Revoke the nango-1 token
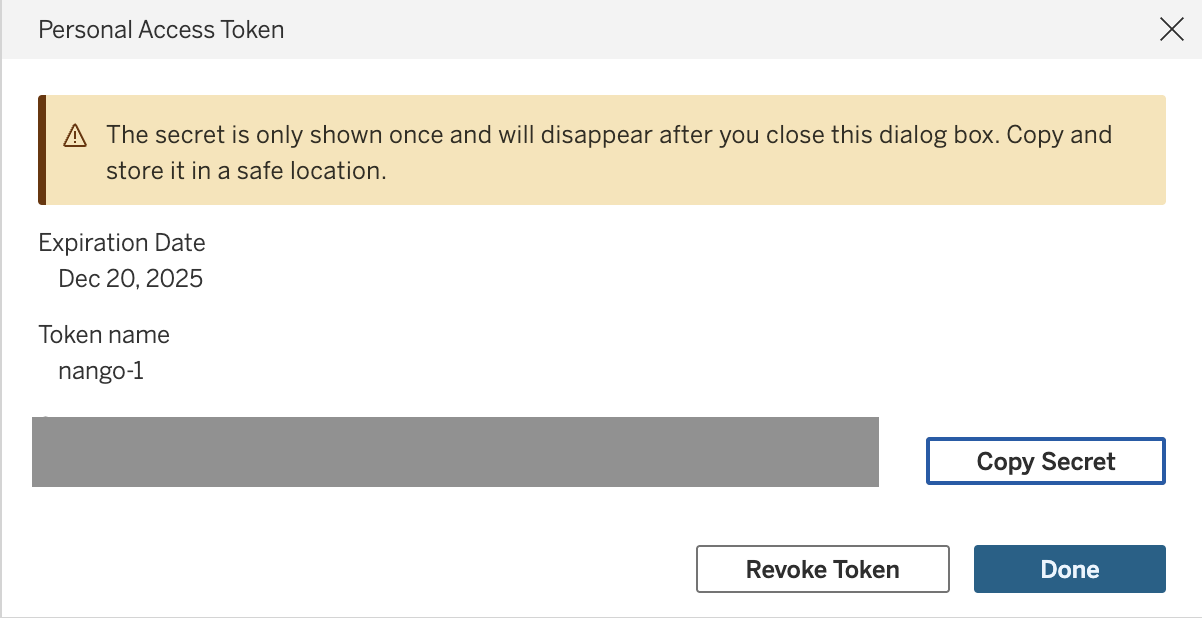 pyautogui.click(x=822, y=569)
